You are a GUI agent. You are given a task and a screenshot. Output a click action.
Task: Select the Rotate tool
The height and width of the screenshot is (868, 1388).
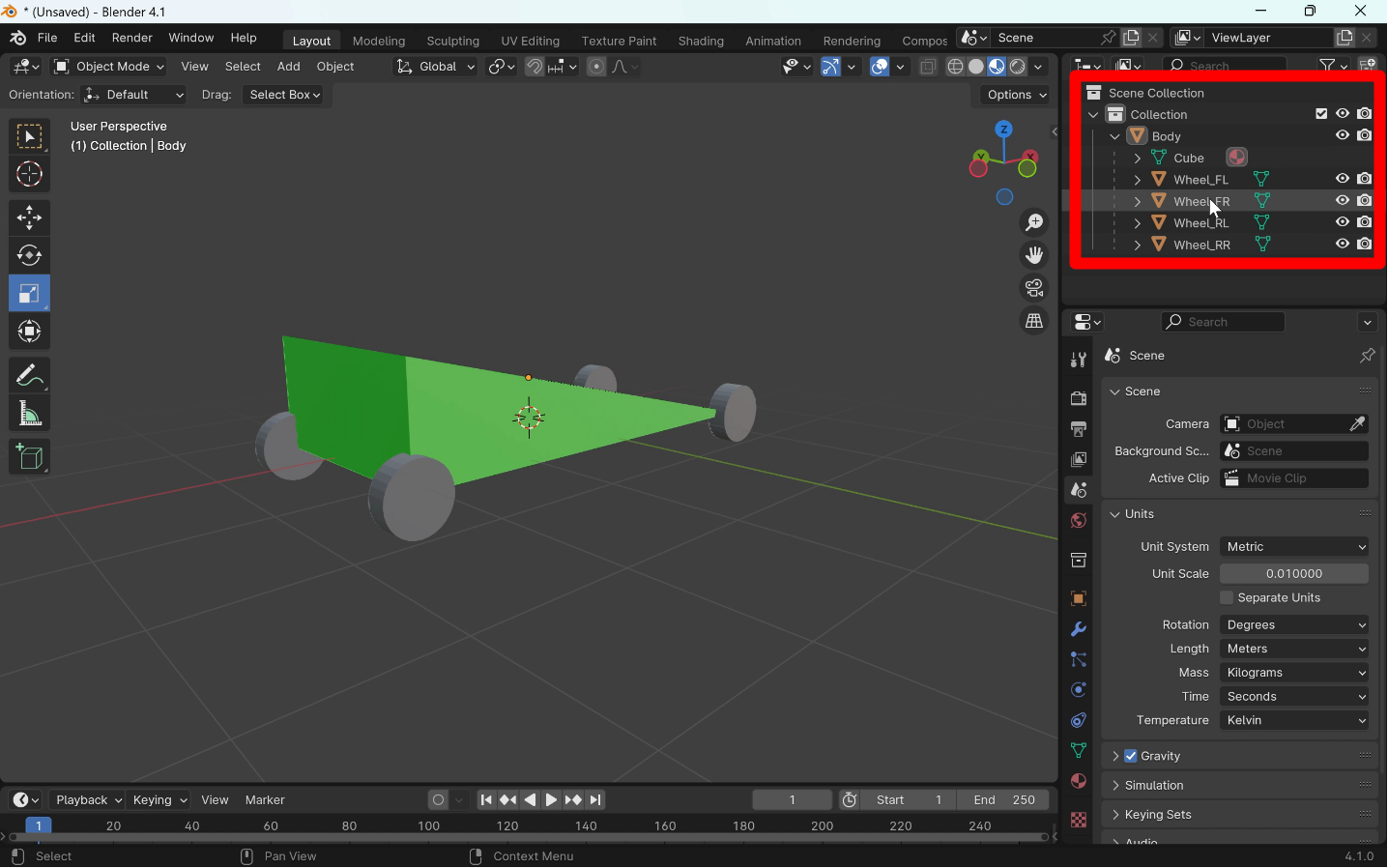point(29,256)
